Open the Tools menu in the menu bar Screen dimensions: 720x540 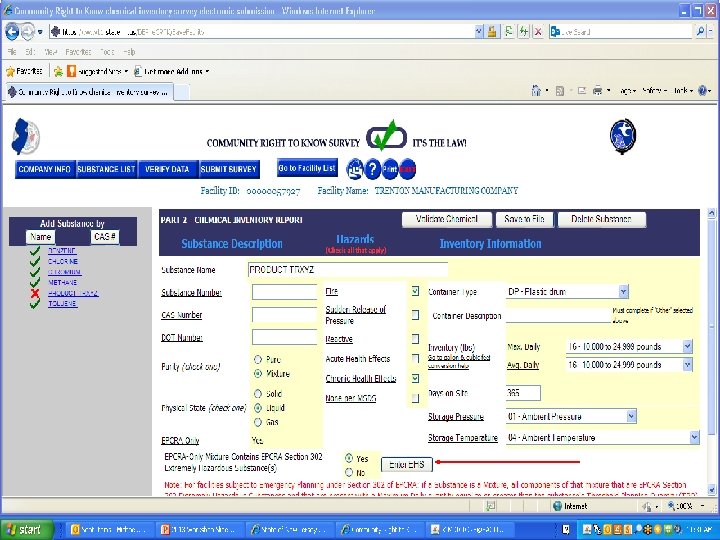pos(107,52)
